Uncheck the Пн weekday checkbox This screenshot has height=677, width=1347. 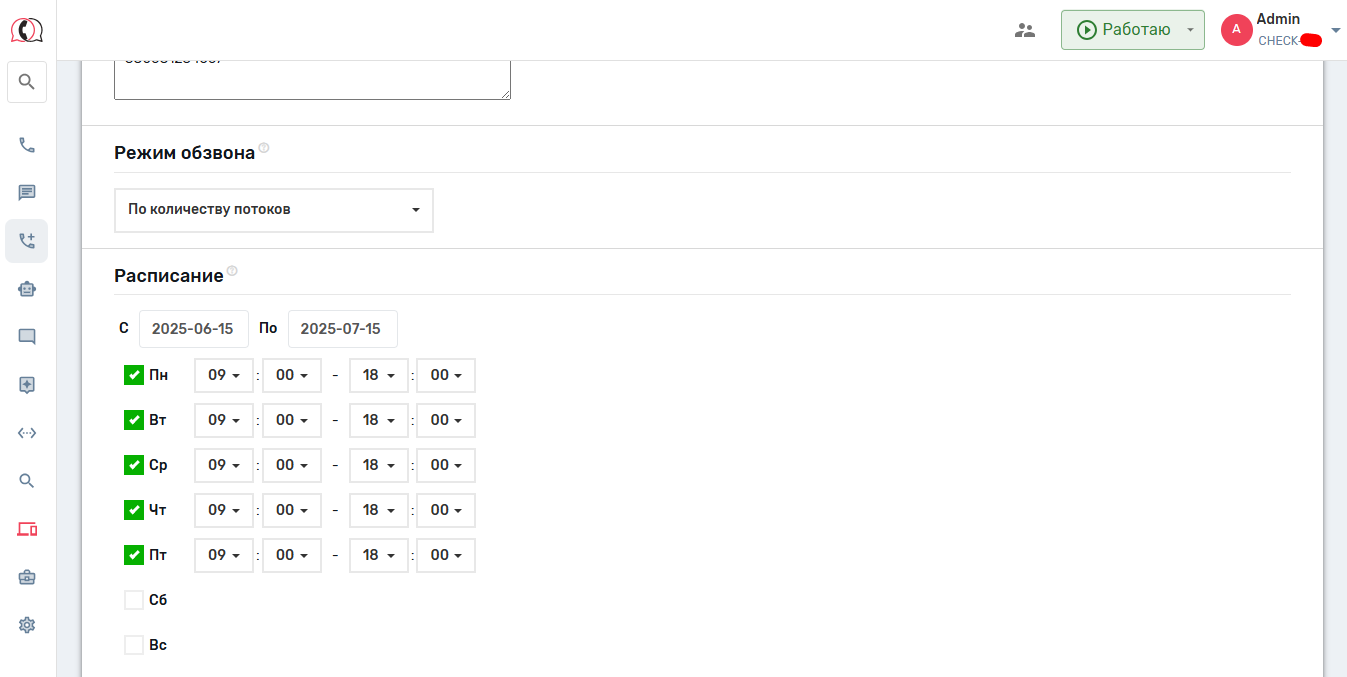(134, 375)
